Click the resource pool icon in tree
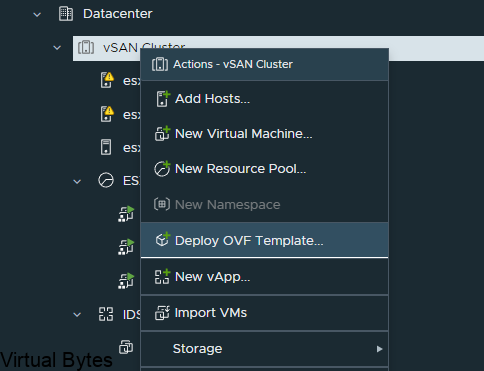This screenshot has height=371, width=484. [x=106, y=180]
